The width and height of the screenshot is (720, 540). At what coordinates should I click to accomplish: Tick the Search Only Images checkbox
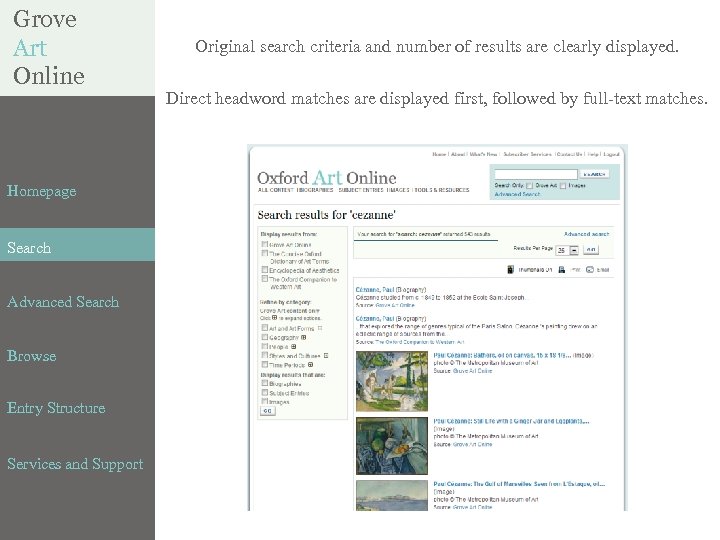[x=562, y=186]
